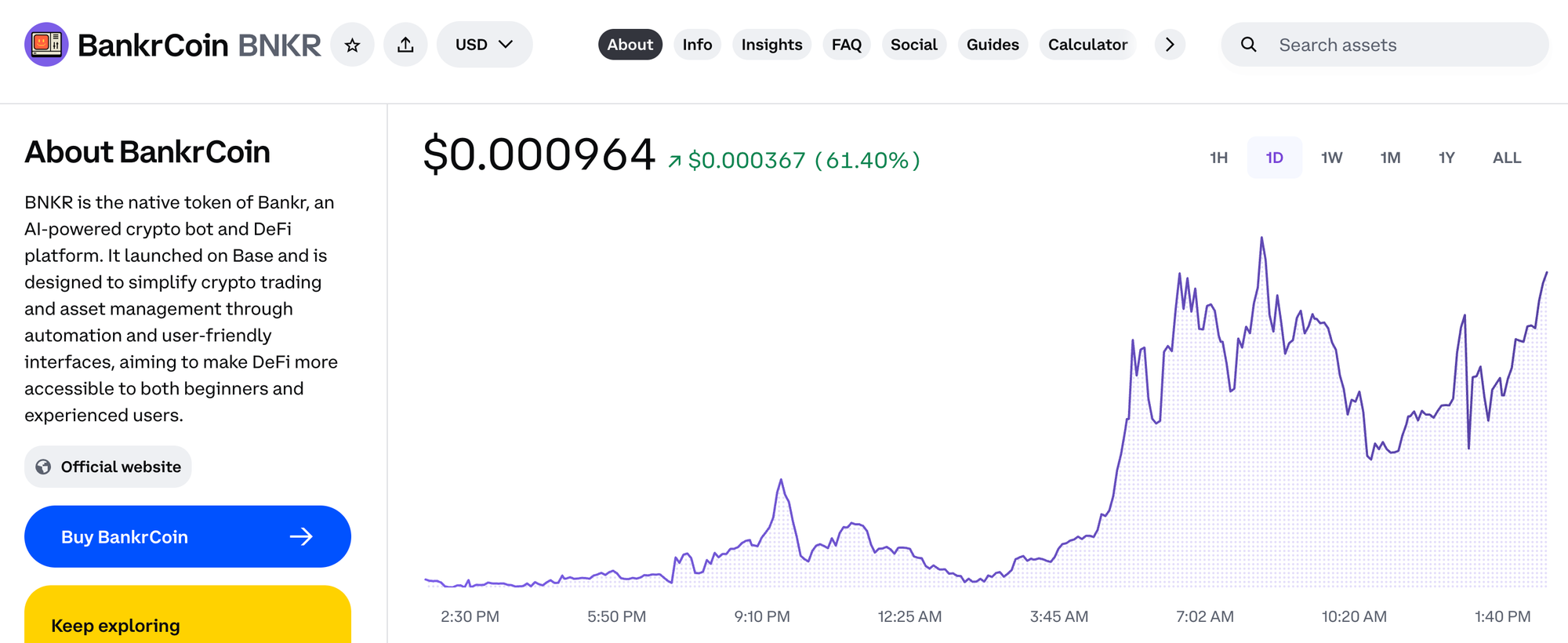Click the BankrCoin BNKR title text
The width and height of the screenshot is (1568, 643).
199,45
